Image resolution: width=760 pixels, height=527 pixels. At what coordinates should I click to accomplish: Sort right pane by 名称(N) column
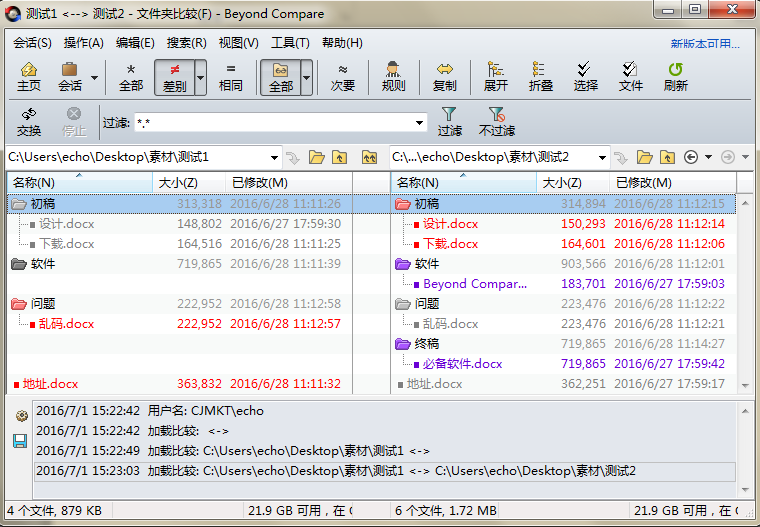pos(463,183)
